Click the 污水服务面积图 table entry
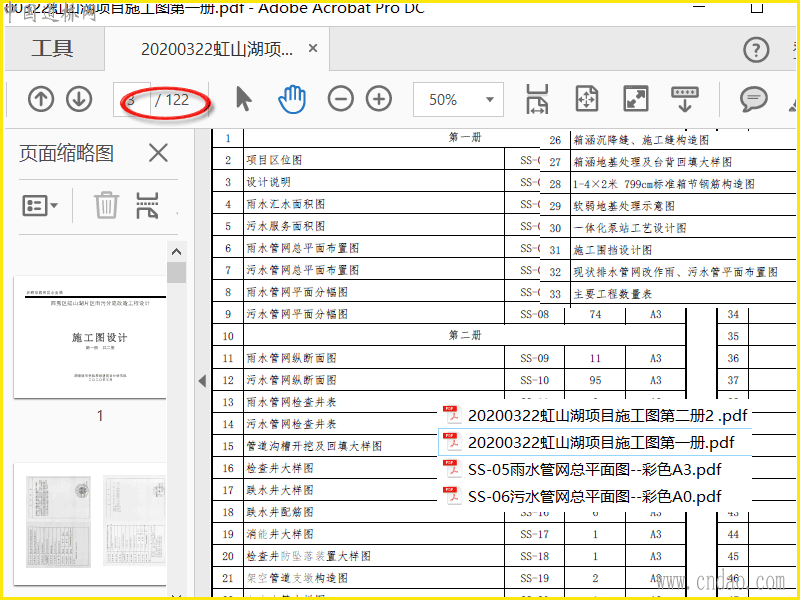Screen dimensions: 800x600 tap(286, 226)
